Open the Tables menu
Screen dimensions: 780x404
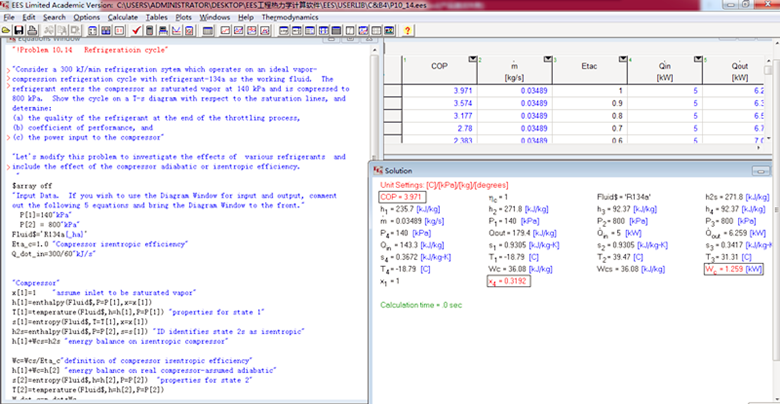coord(157,17)
